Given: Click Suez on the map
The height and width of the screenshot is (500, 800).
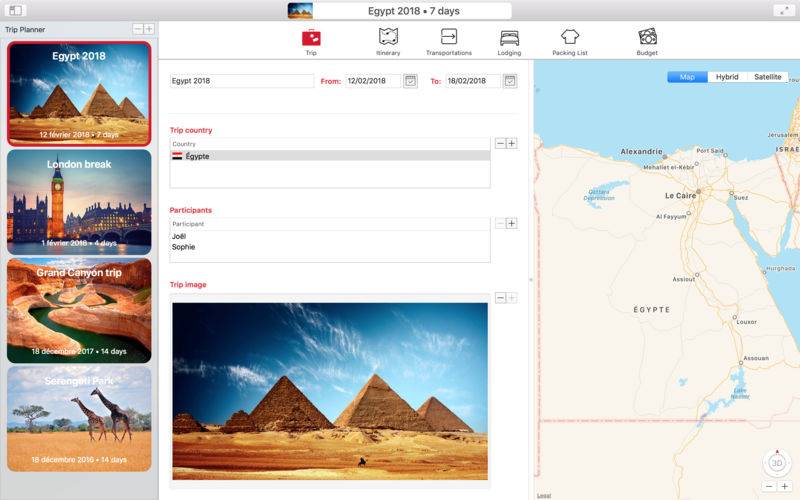Looking at the screenshot, I should tap(741, 197).
